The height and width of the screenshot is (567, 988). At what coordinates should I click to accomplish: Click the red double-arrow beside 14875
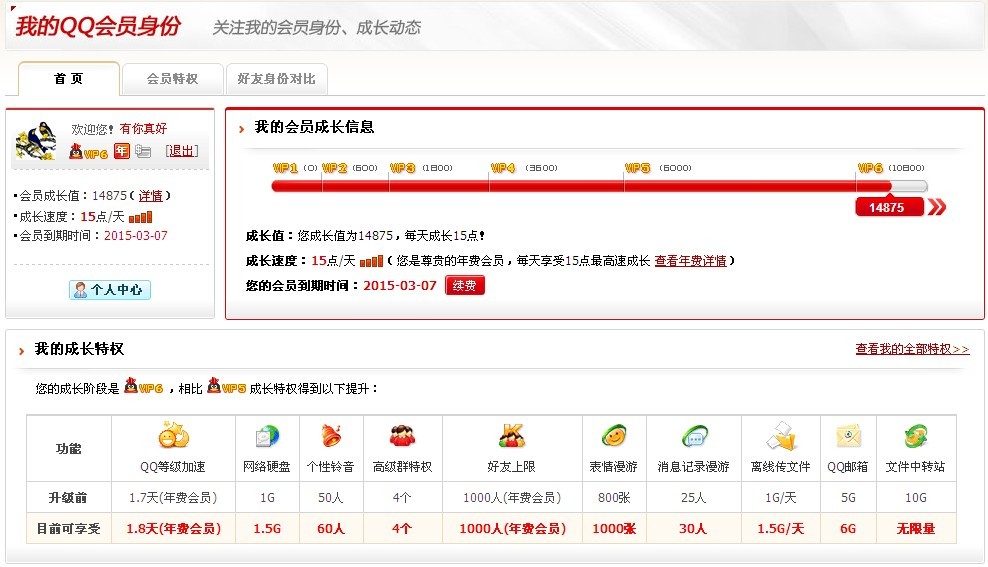click(937, 207)
